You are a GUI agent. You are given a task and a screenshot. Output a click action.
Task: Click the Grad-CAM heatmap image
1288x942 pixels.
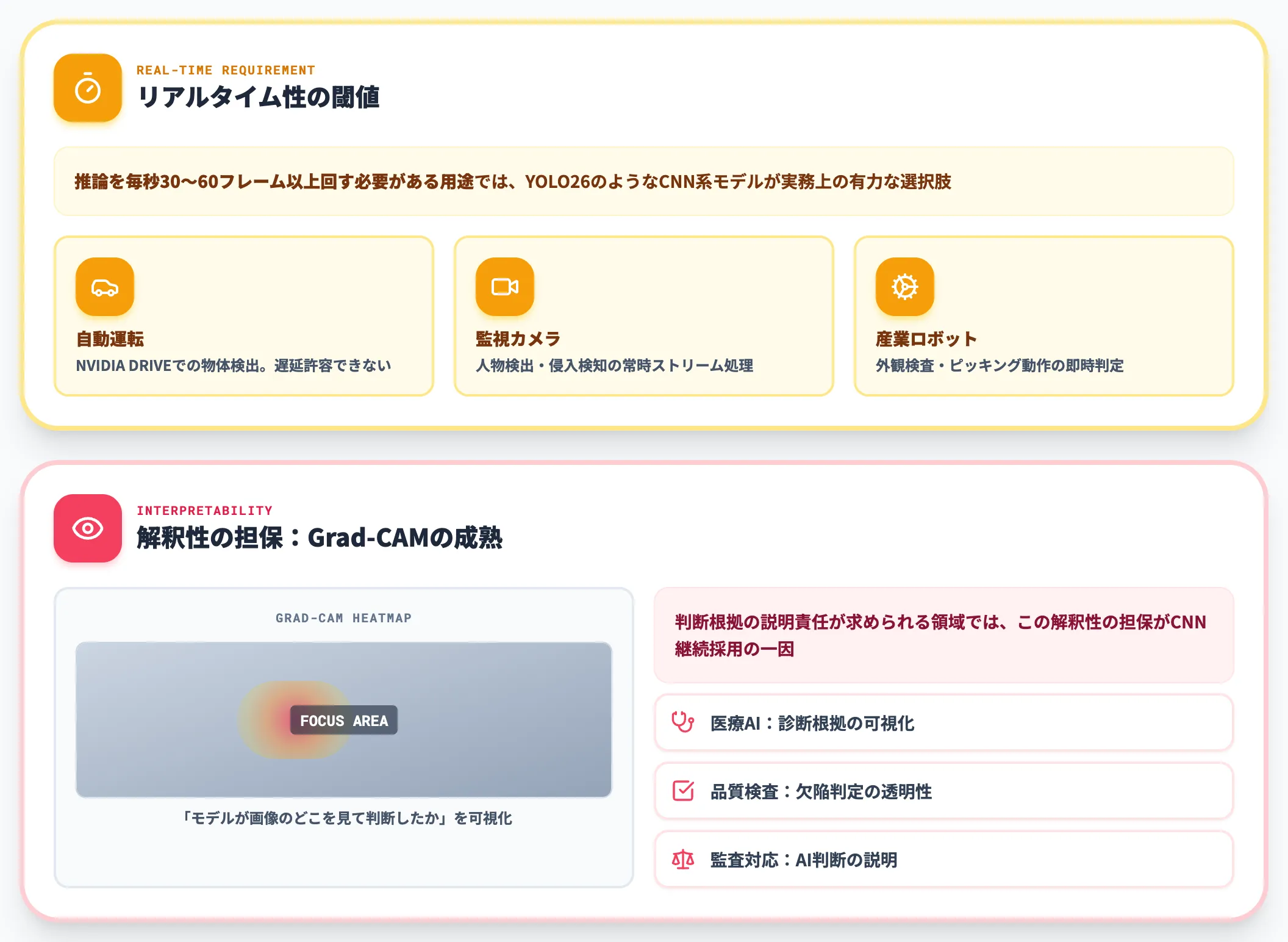click(344, 720)
